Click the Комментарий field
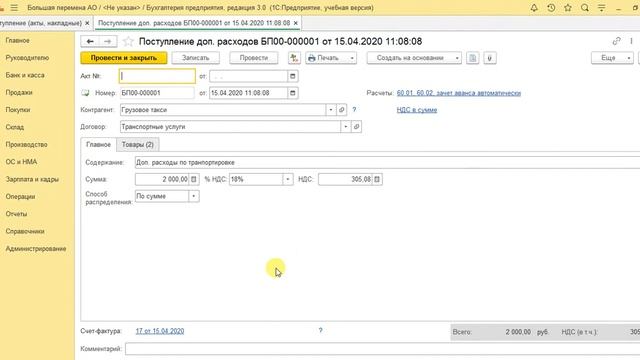The image size is (640, 360). [382, 349]
